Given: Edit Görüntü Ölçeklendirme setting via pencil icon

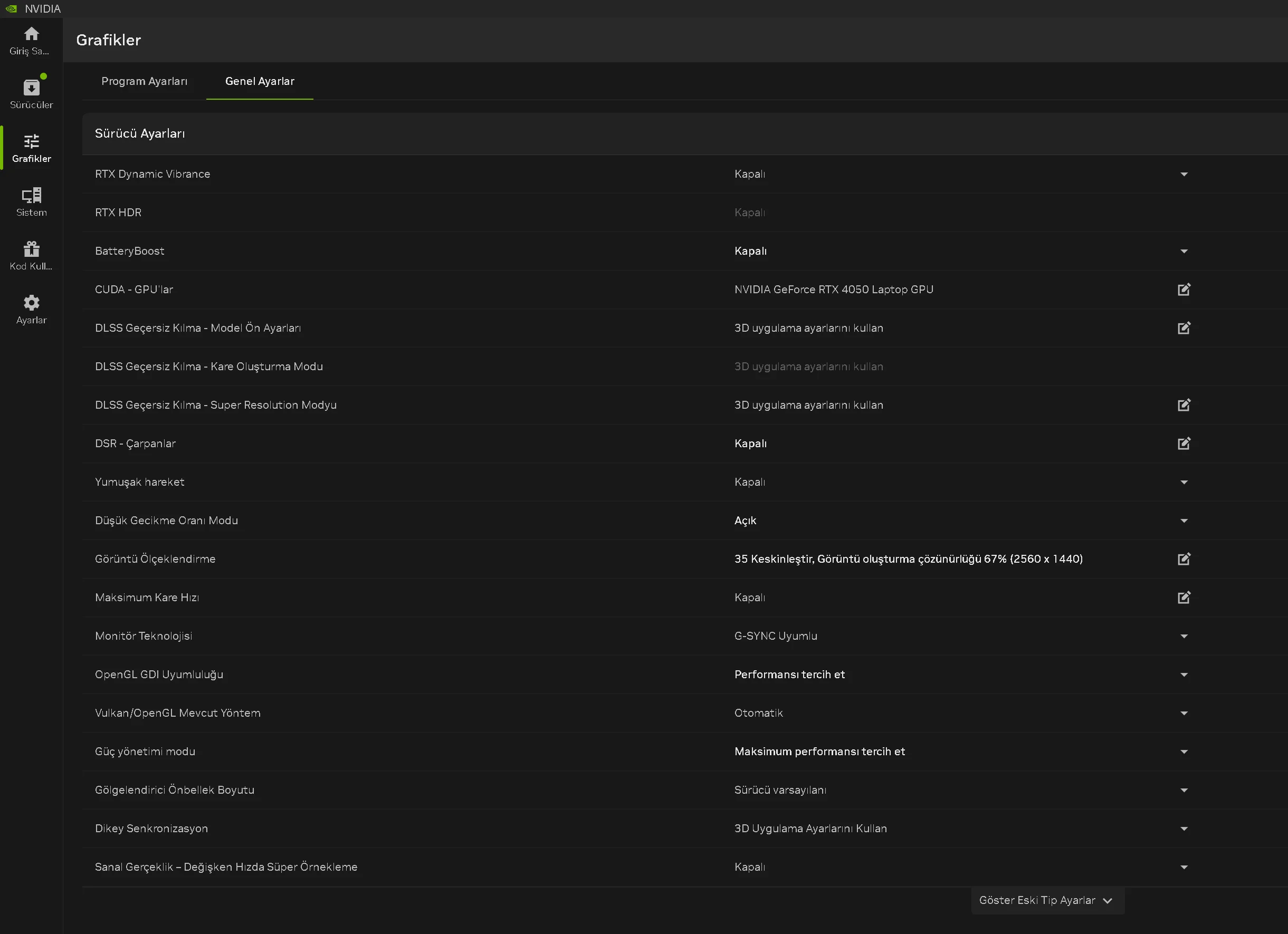Looking at the screenshot, I should (1184, 559).
